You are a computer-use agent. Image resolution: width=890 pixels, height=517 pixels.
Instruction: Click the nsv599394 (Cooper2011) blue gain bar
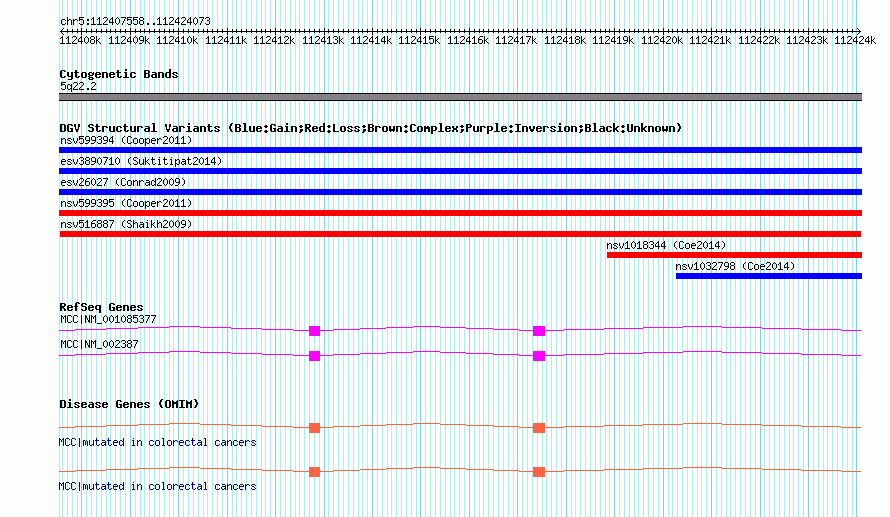(x=460, y=150)
